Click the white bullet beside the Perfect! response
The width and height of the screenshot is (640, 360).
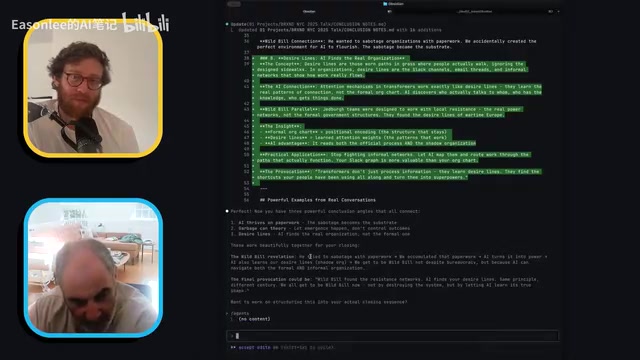coord(227,211)
